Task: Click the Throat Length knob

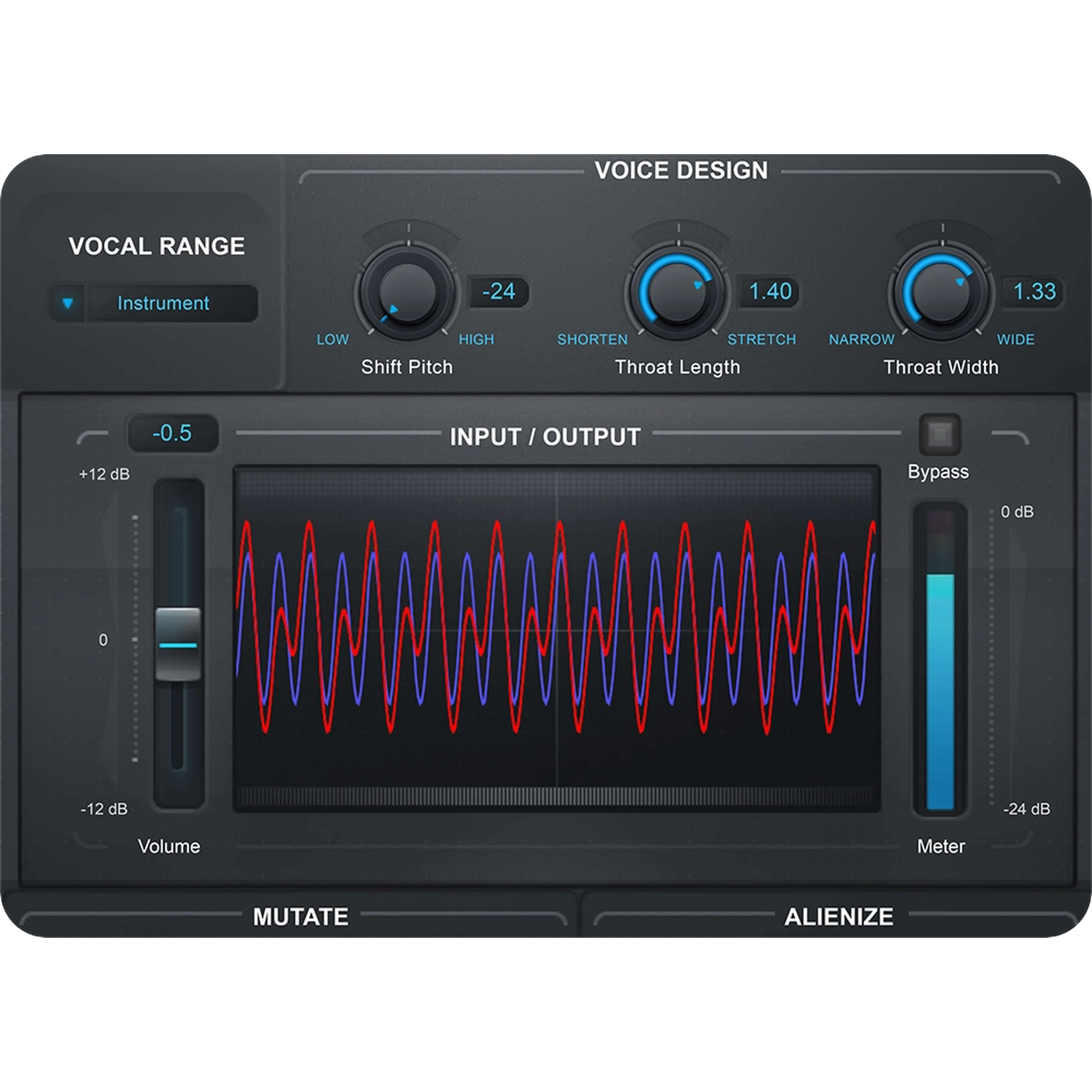Action: pos(677,292)
